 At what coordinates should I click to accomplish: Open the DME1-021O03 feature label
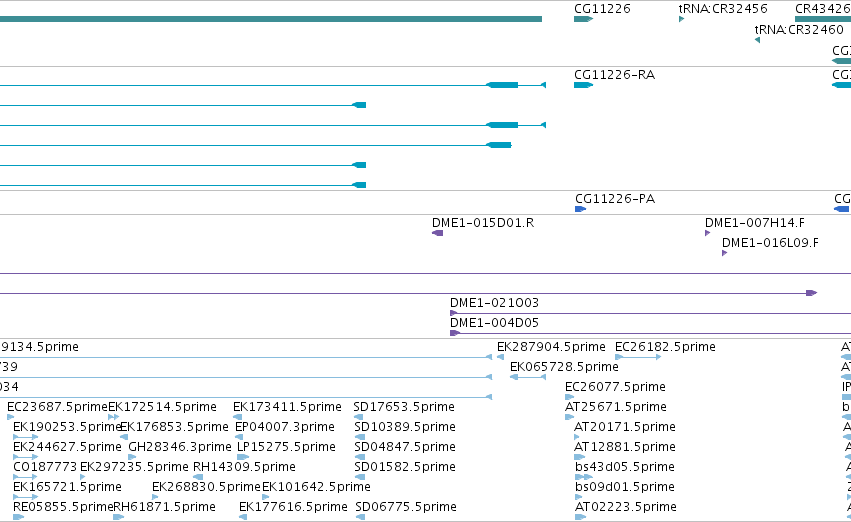click(x=494, y=303)
